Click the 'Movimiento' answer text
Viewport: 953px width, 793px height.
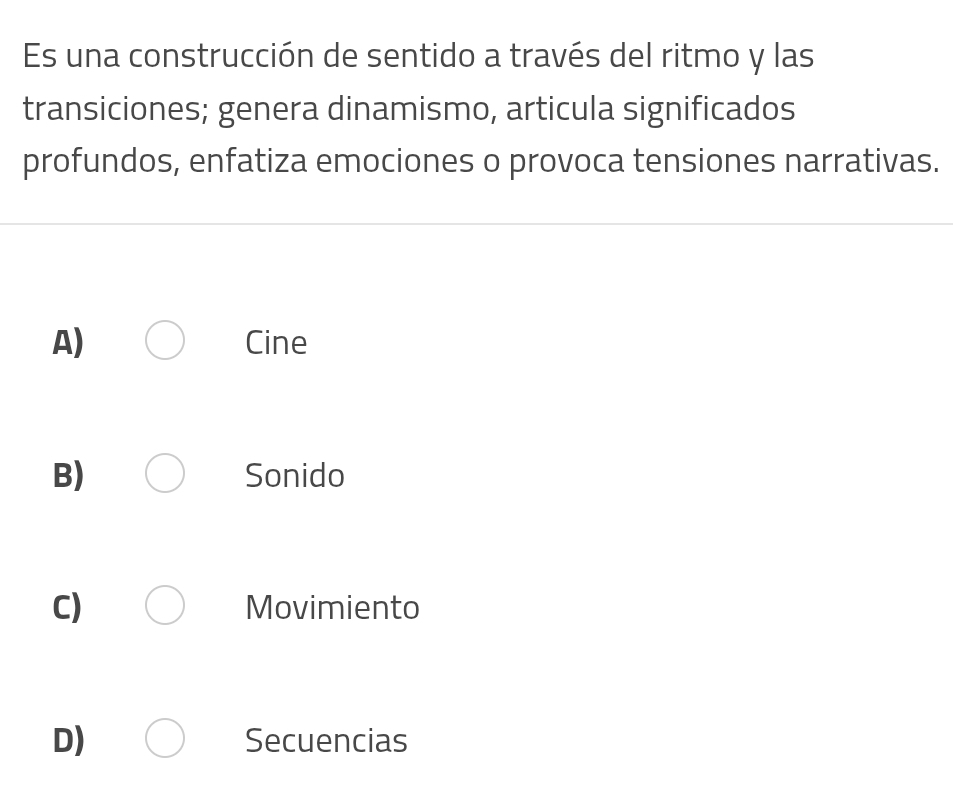point(332,608)
